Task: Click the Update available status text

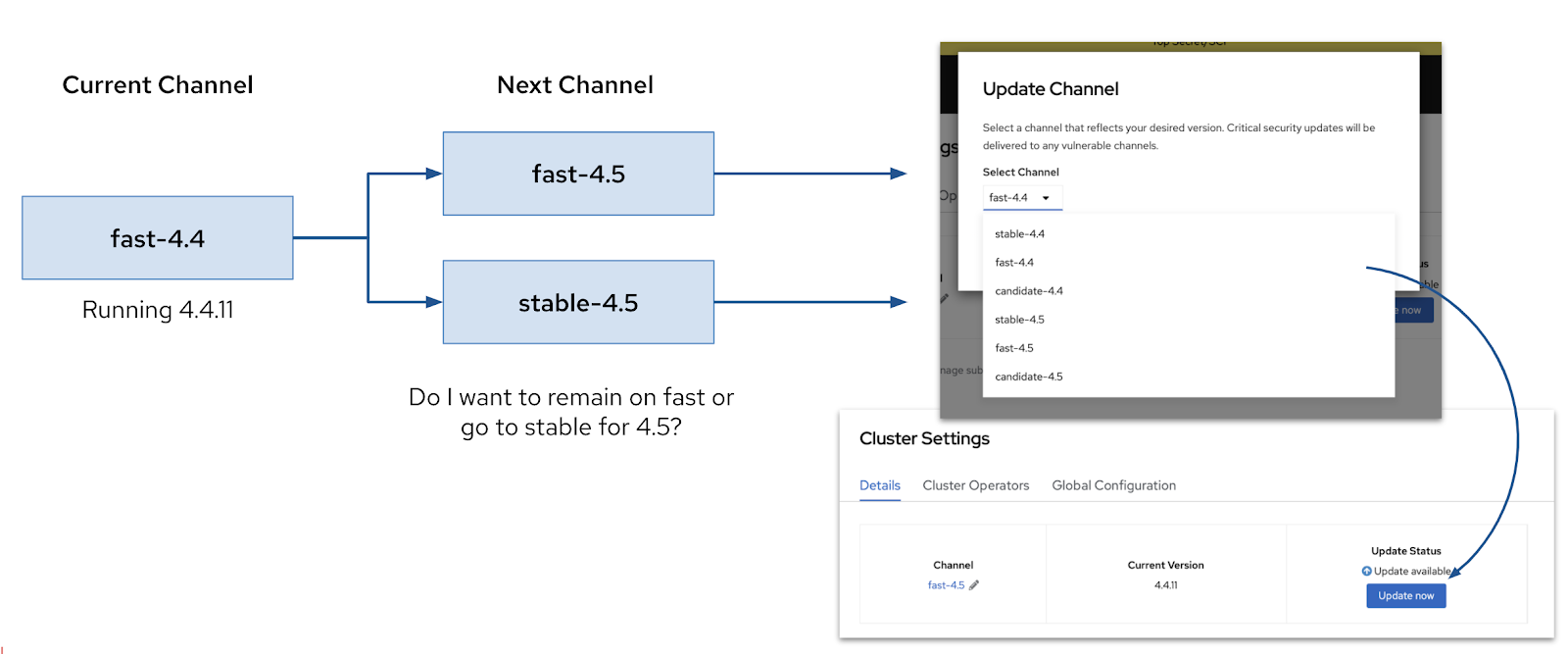Action: (x=1412, y=572)
